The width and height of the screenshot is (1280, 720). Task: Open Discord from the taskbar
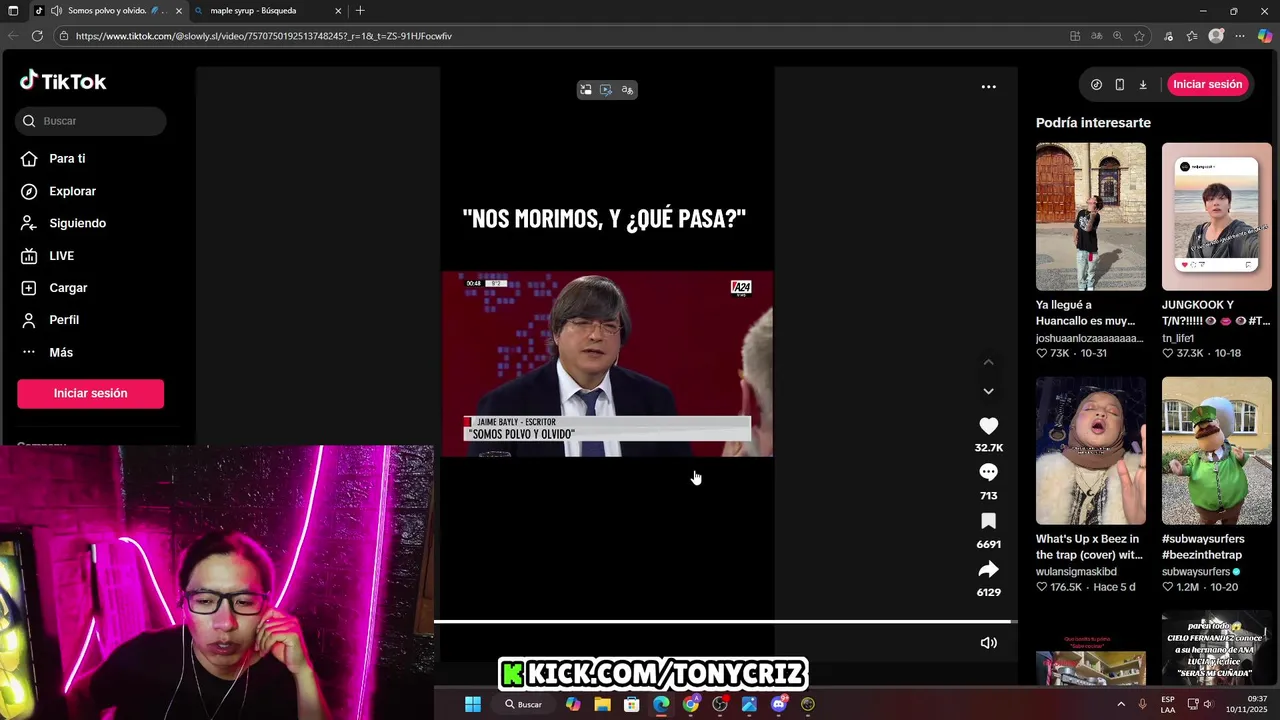779,704
